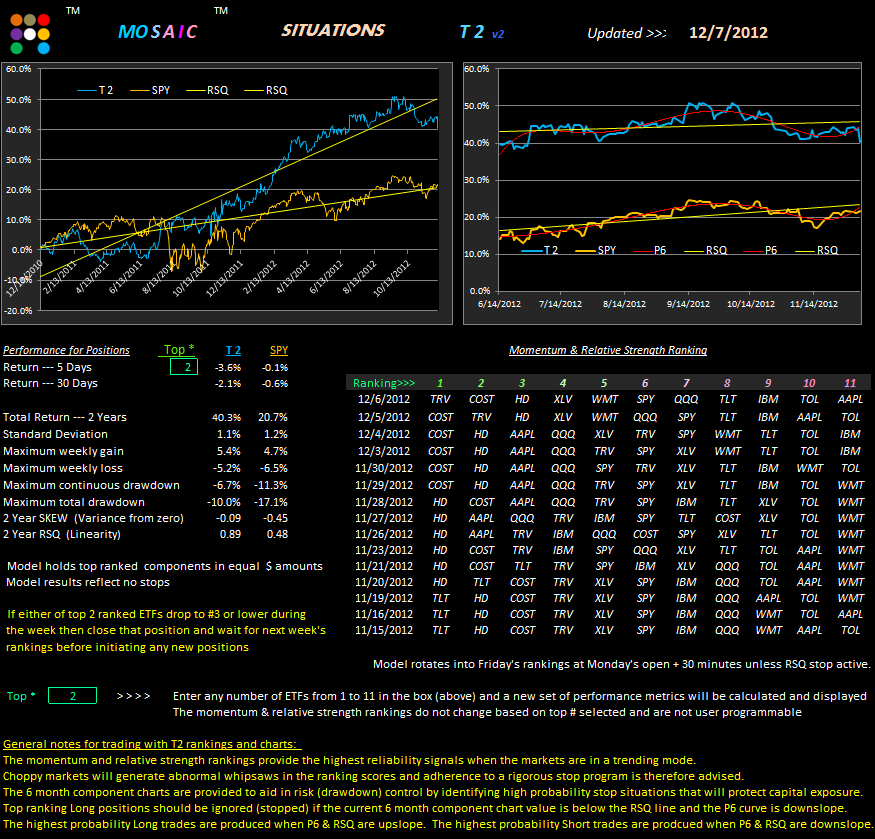The height and width of the screenshot is (839, 875).
Task: Click the 11/30/2012 ranking row date
Action: (x=384, y=468)
